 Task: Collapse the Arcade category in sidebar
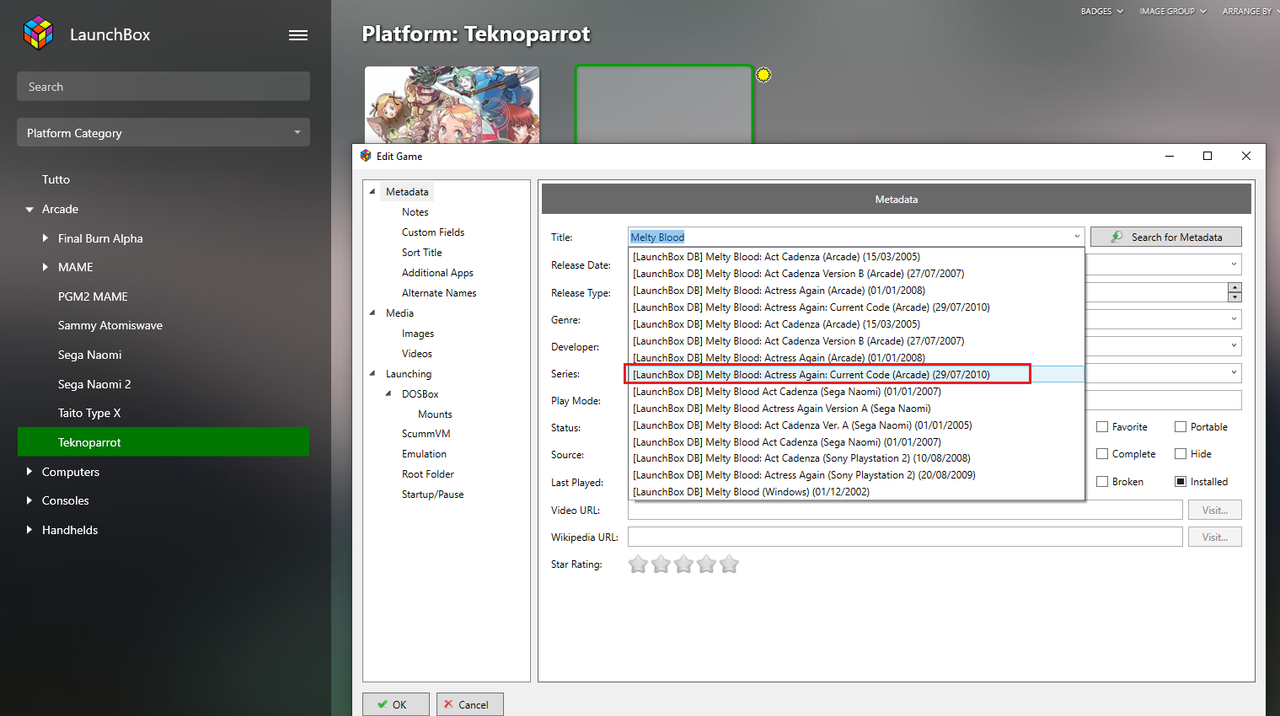(29, 210)
